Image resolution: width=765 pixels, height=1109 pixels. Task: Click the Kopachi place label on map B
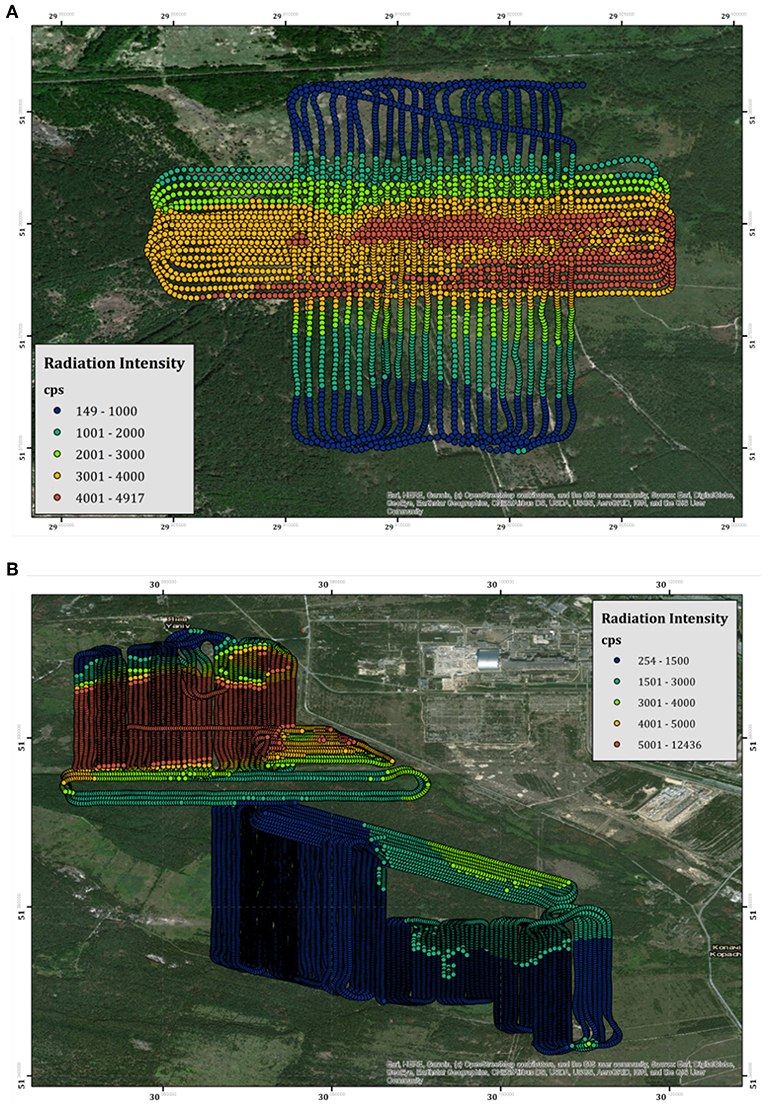click(x=725, y=950)
